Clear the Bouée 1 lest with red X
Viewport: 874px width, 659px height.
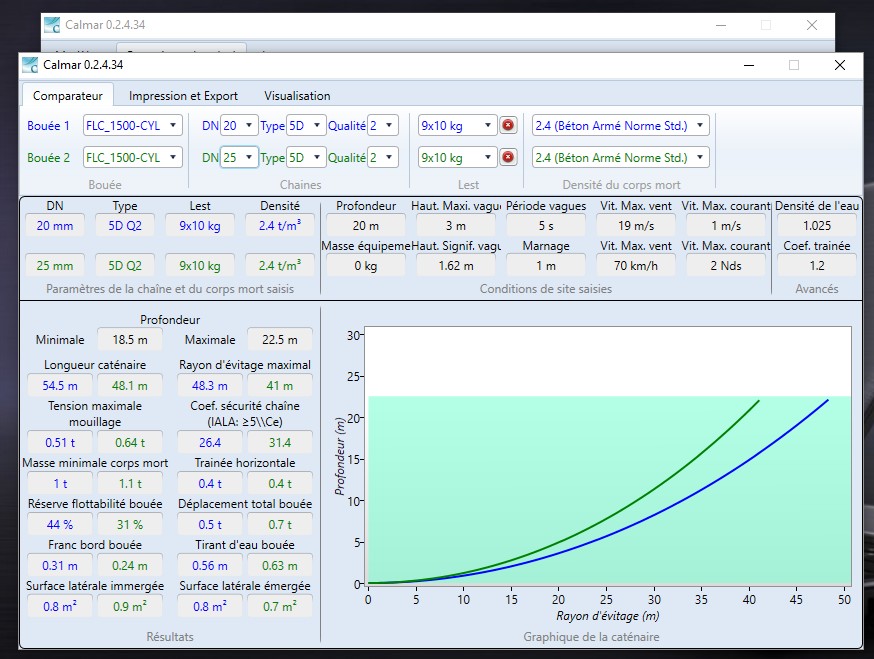[x=508, y=126]
